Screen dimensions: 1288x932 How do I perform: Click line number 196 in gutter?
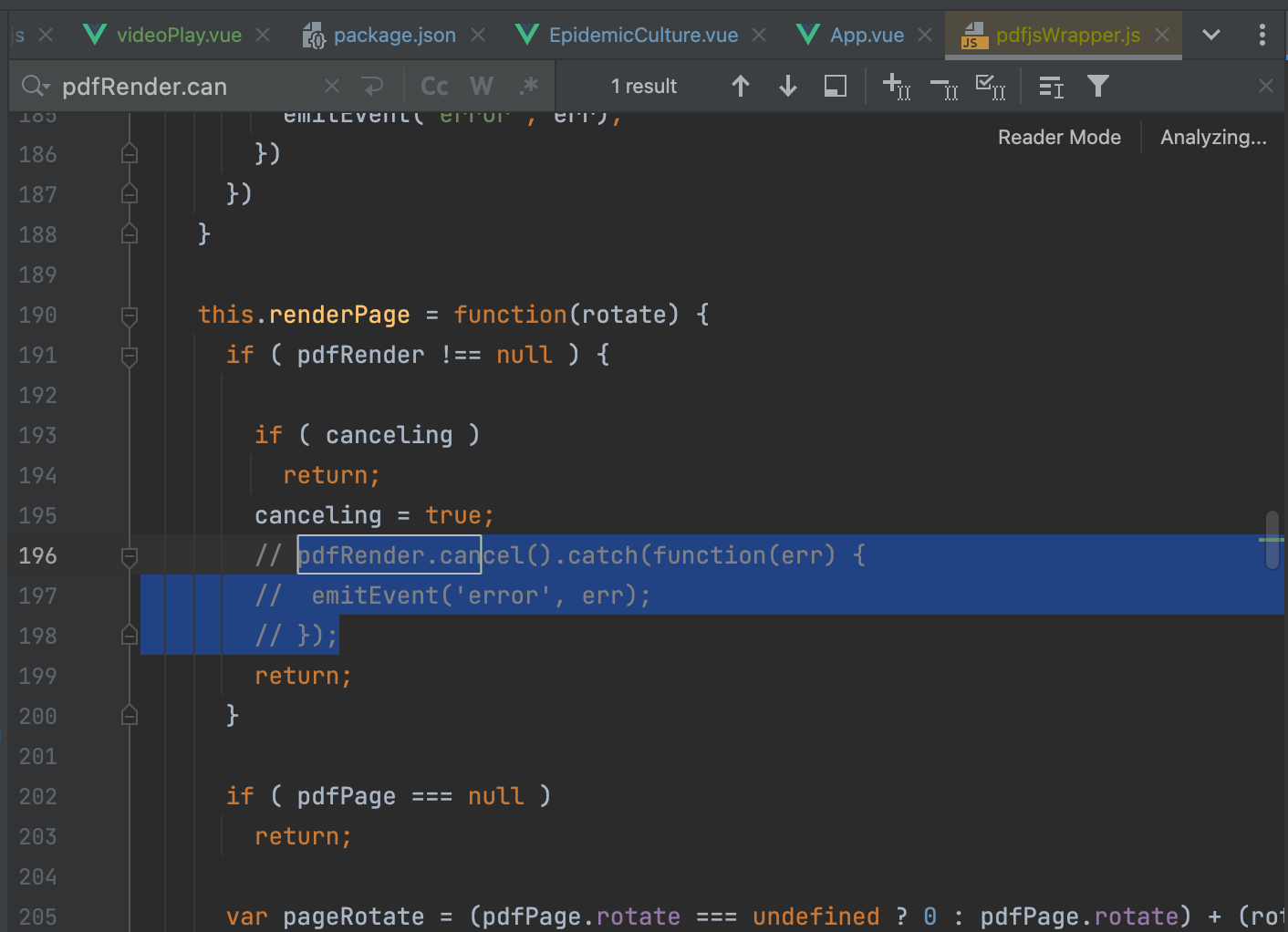click(x=37, y=555)
